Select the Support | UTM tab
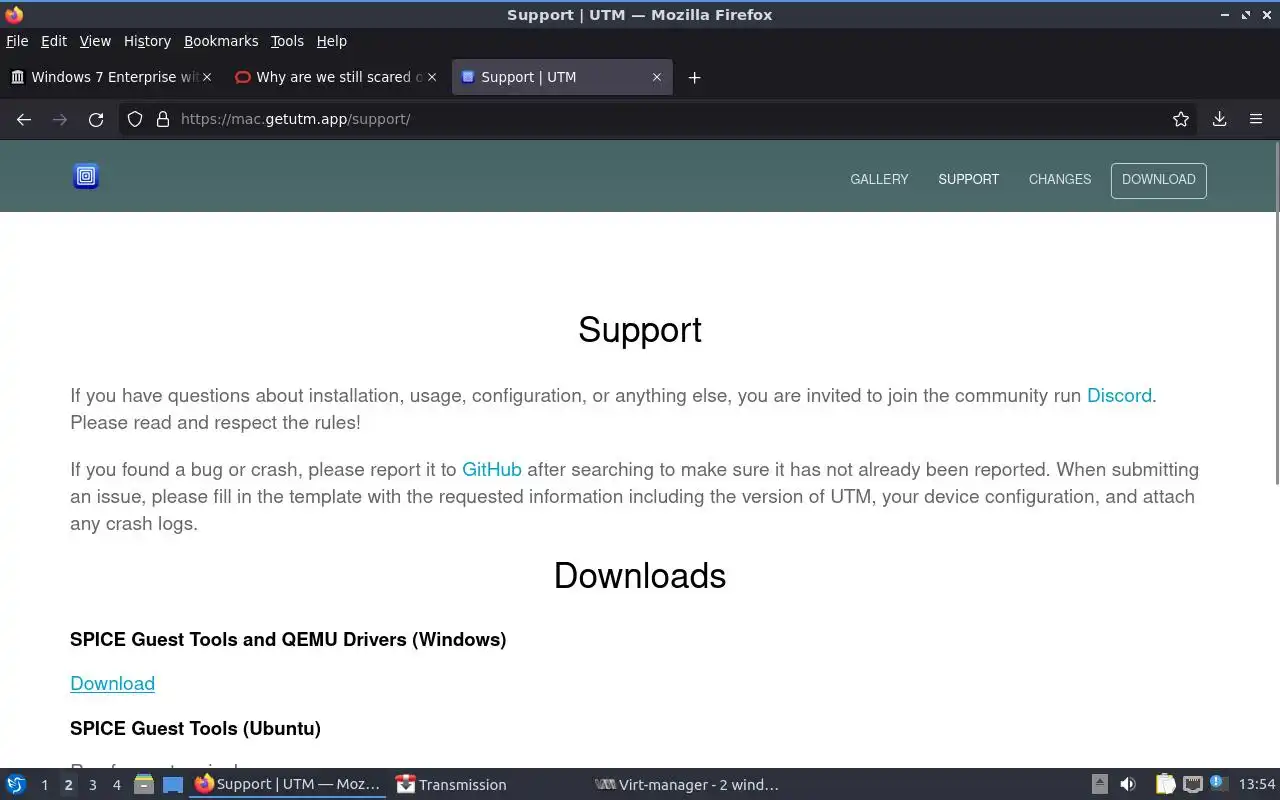 (562, 77)
